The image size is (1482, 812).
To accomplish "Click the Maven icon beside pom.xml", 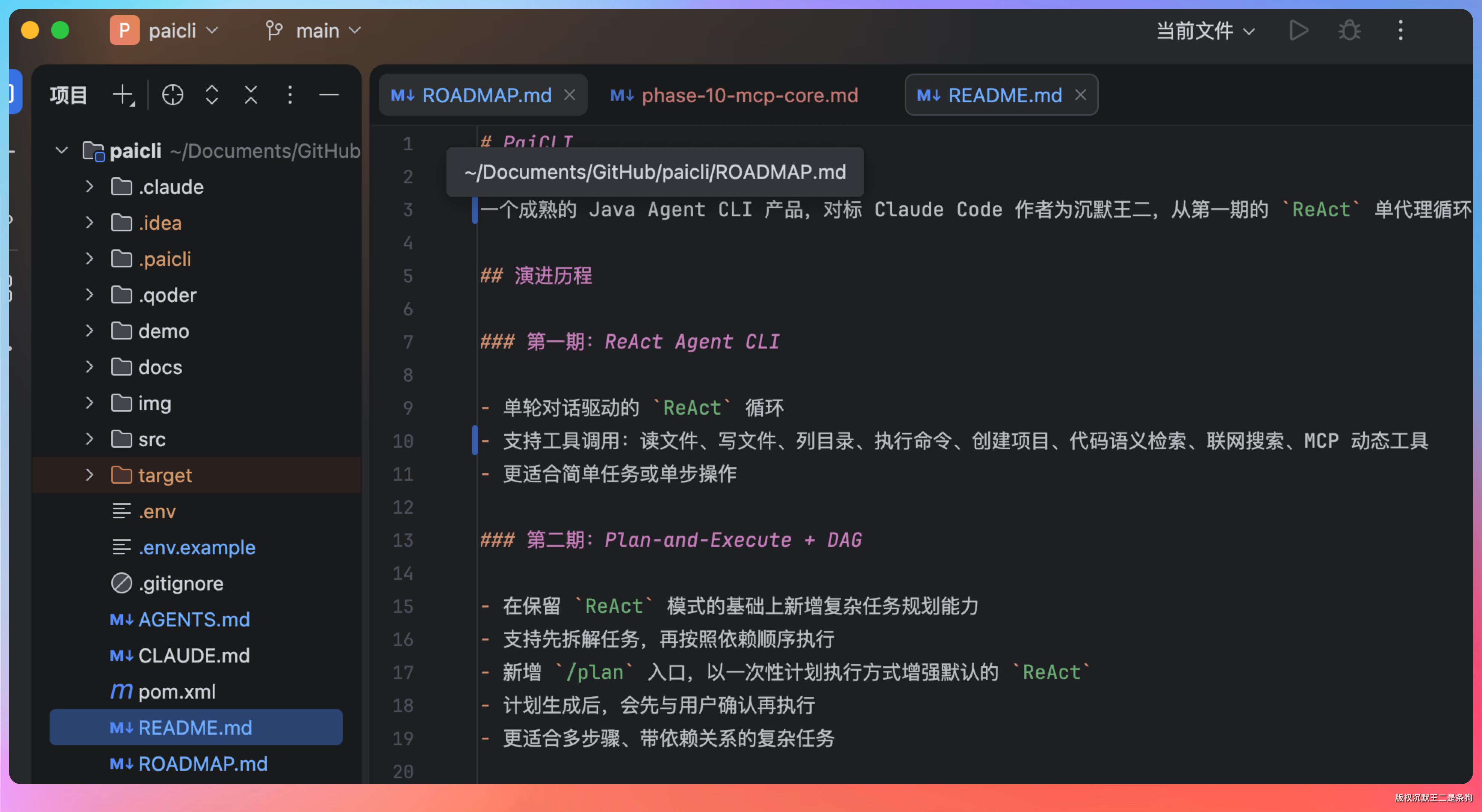I will click(121, 691).
